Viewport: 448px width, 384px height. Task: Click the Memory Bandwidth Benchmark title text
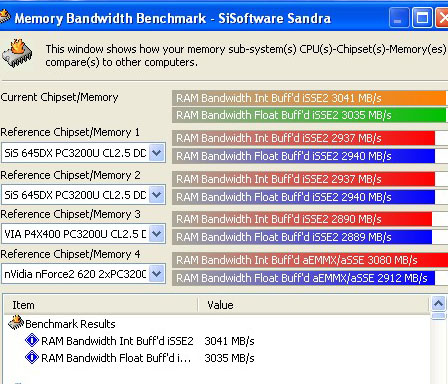point(173,18)
